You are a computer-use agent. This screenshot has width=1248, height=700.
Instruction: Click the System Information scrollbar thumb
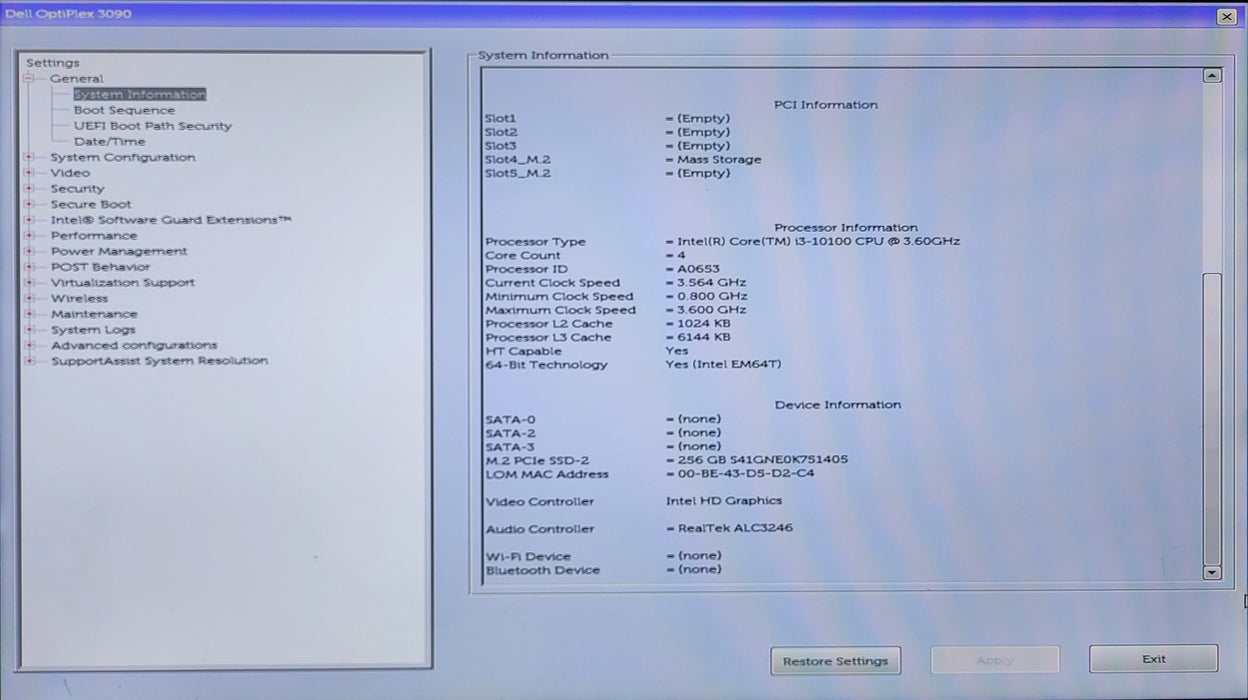1212,418
